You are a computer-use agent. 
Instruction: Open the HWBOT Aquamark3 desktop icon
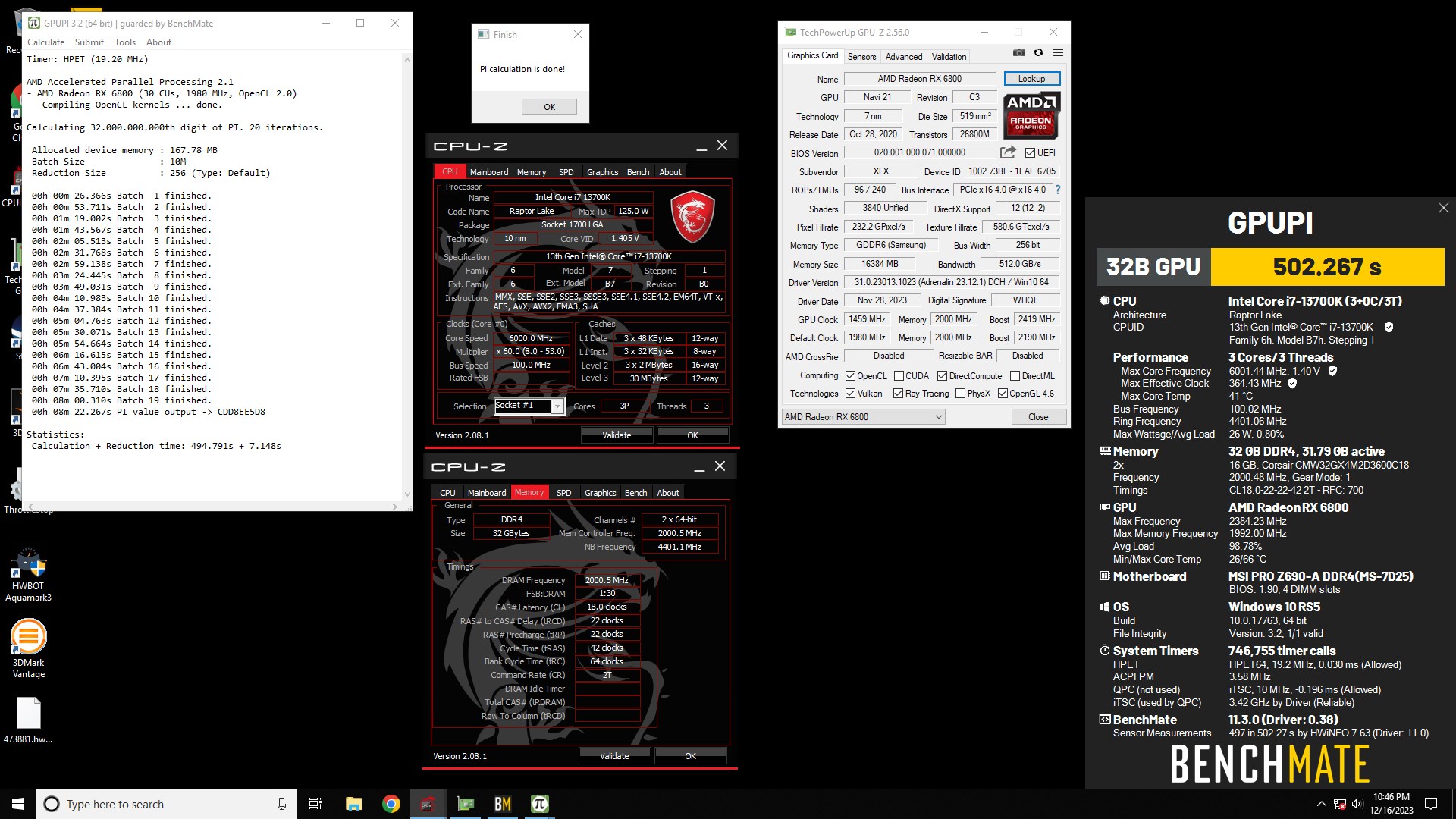pyautogui.click(x=28, y=575)
